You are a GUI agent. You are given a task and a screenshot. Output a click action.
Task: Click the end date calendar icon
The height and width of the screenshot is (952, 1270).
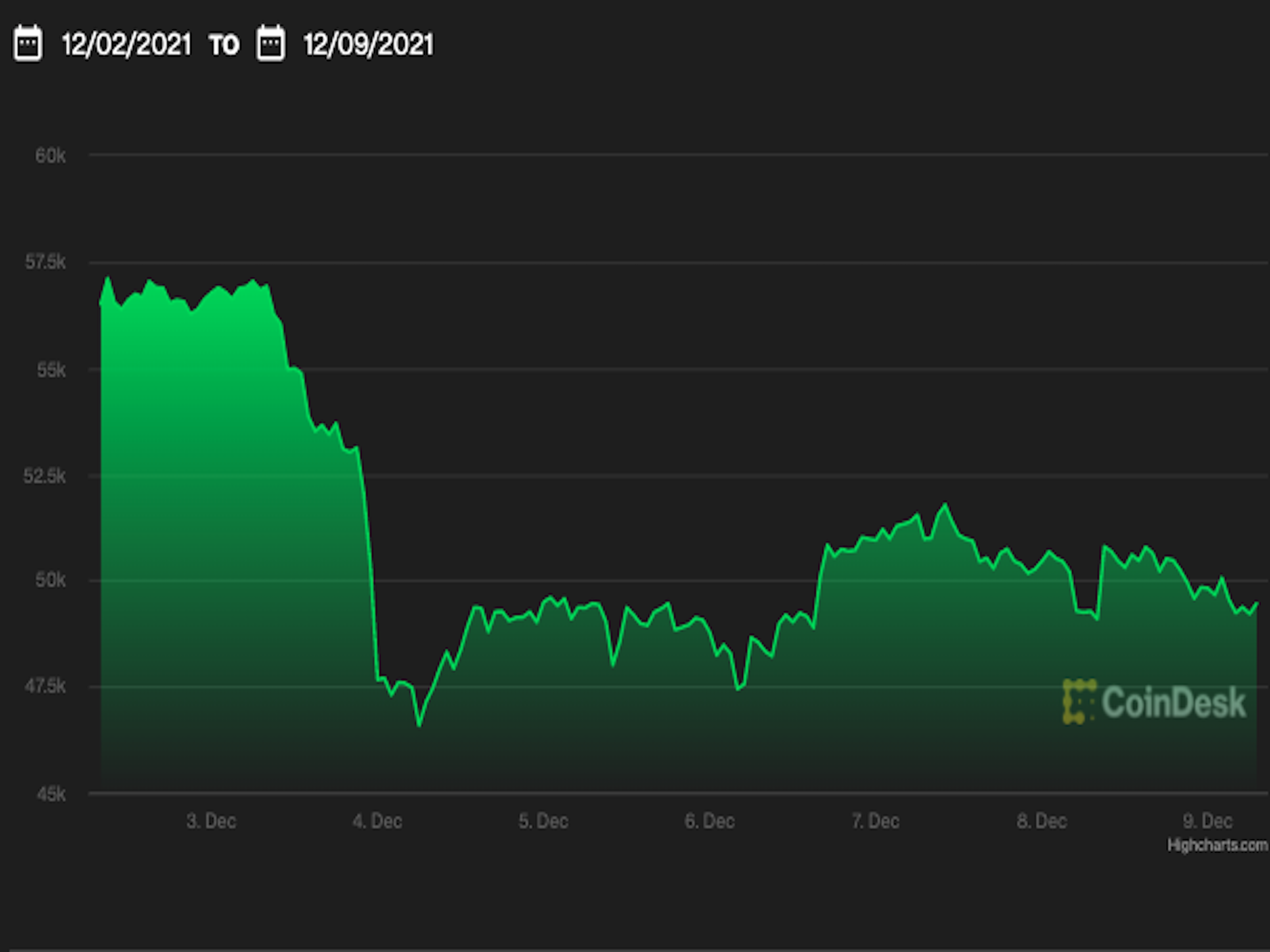(270, 43)
